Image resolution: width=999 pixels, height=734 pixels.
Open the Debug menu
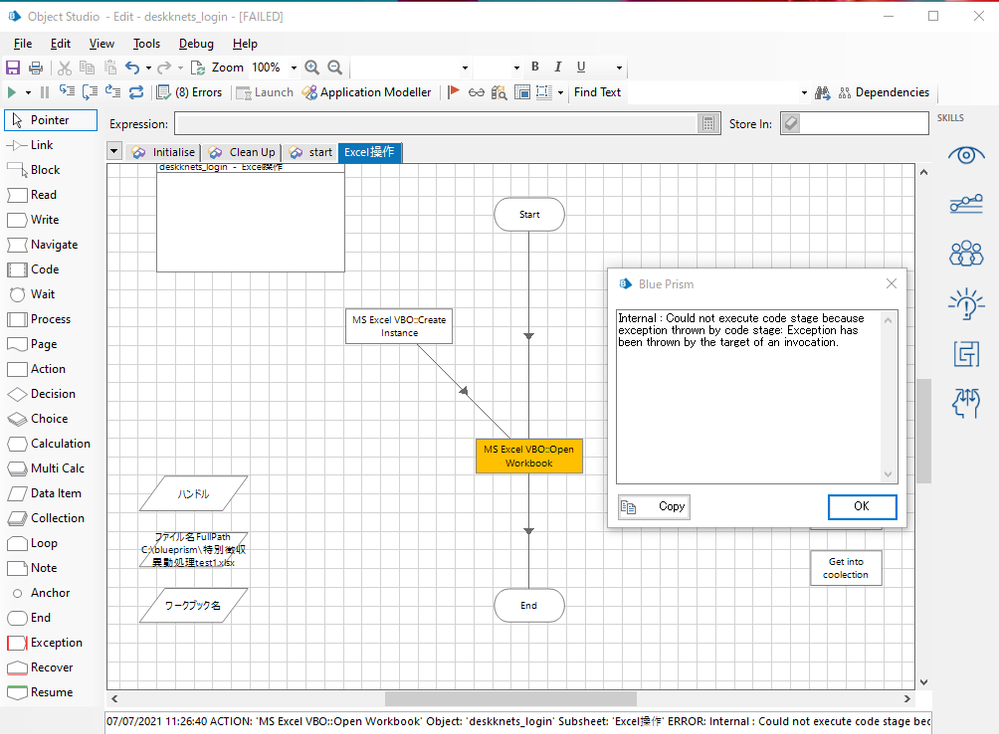[x=196, y=44]
